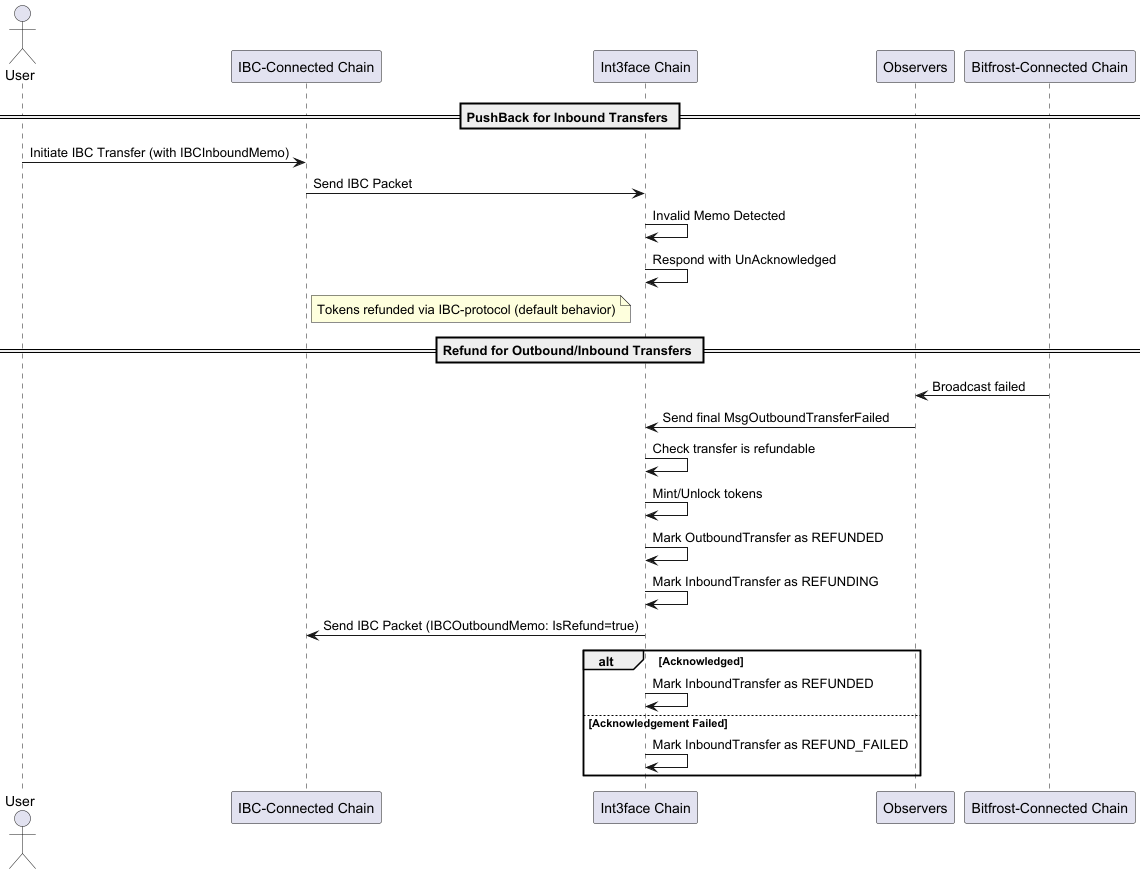Select the PushBack for Inbound Transfers divider
The image size is (1146, 874).
(x=569, y=116)
